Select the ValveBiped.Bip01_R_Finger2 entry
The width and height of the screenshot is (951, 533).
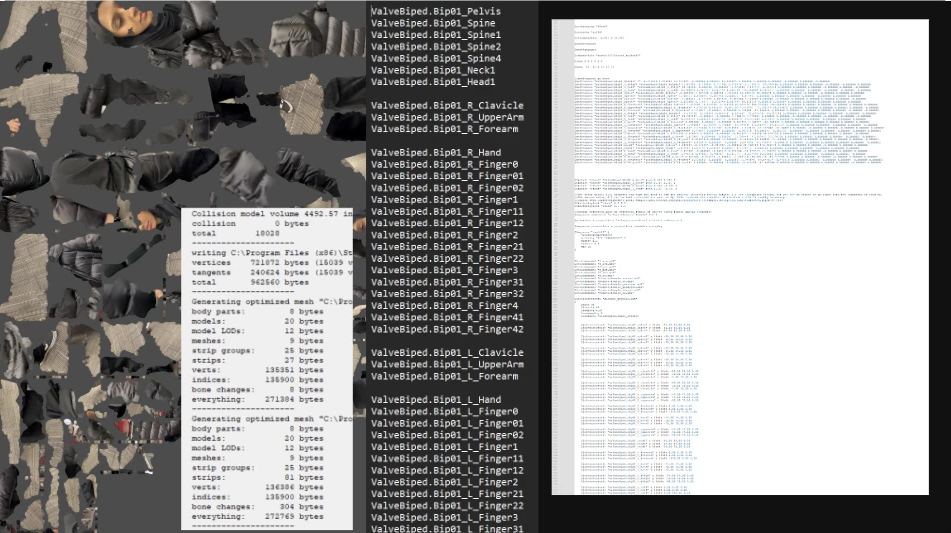coord(445,235)
